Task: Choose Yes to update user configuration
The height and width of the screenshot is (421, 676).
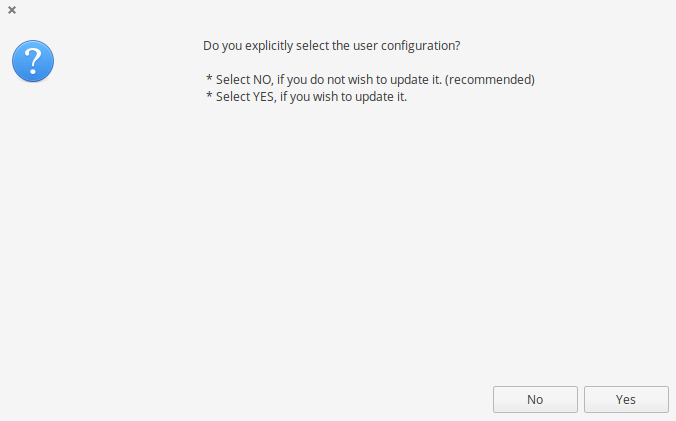Action: point(626,399)
